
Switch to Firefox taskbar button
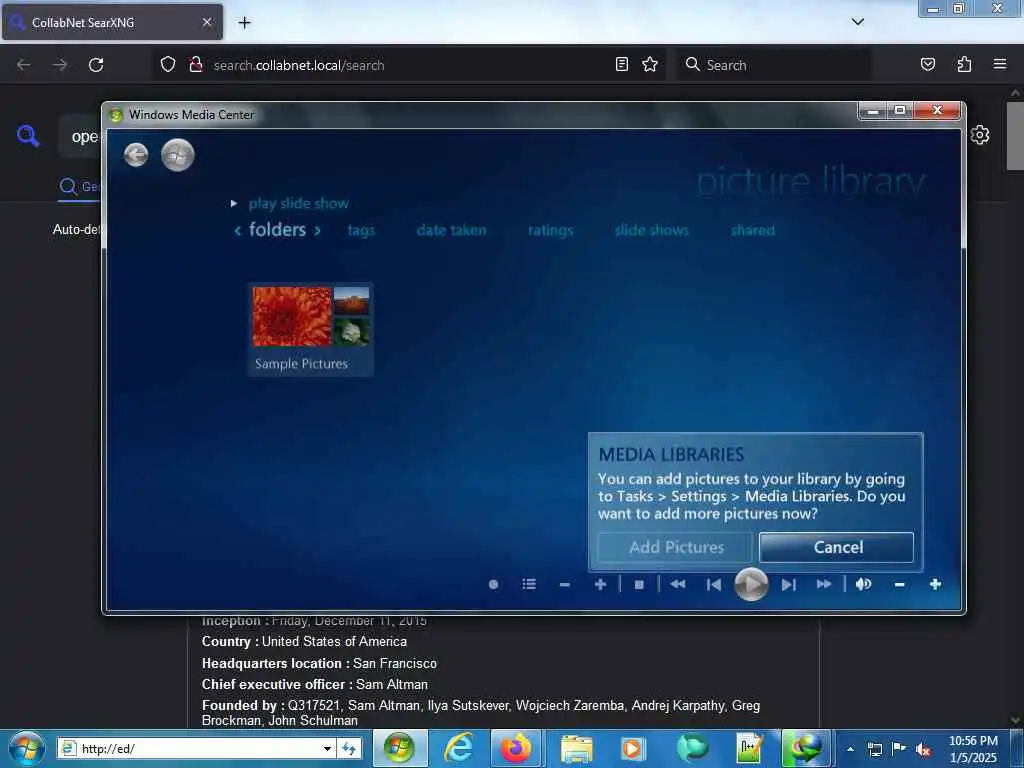(515, 748)
